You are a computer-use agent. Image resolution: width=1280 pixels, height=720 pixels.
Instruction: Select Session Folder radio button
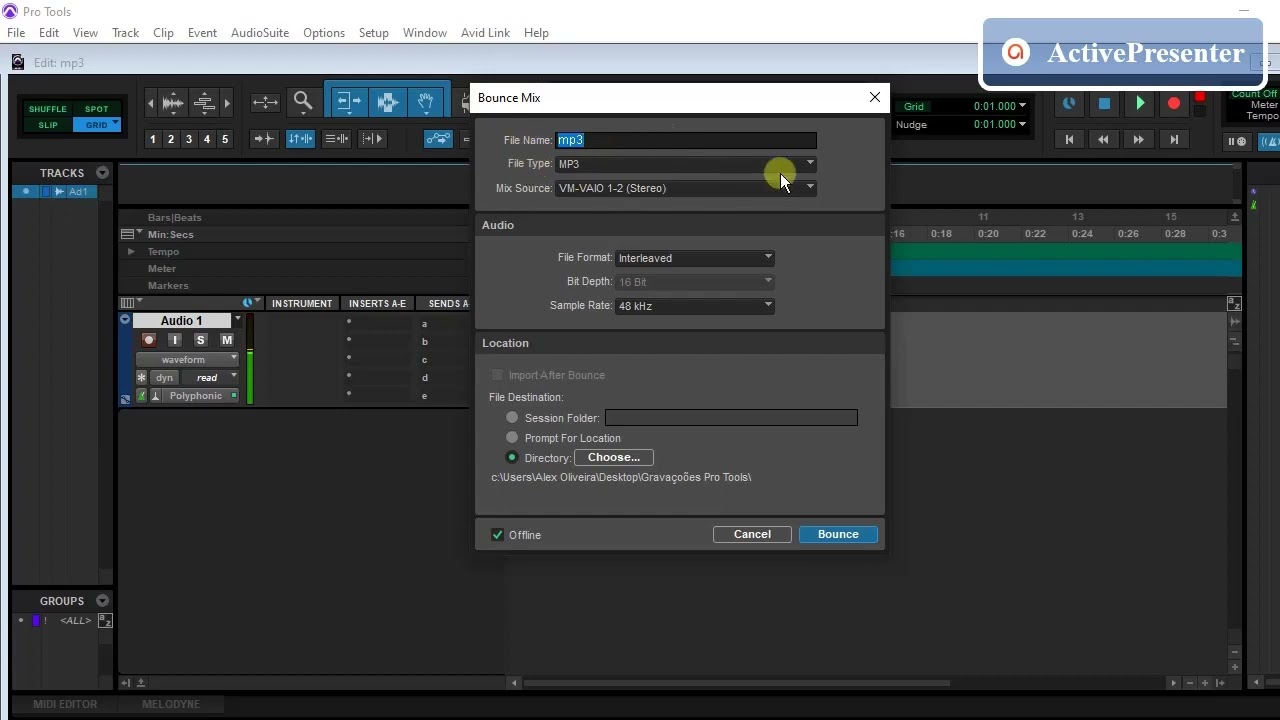tap(512, 418)
